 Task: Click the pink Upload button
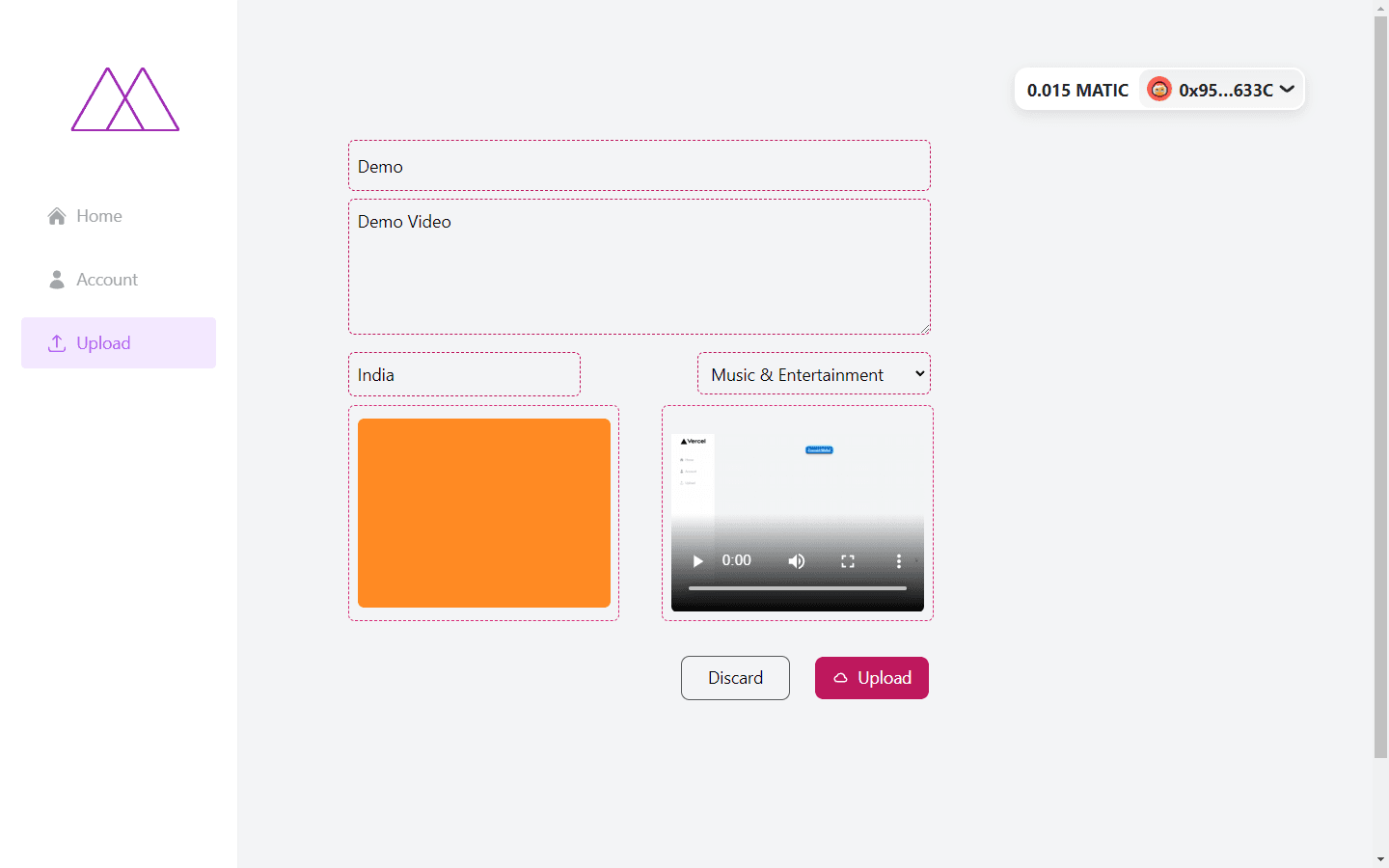pyautogui.click(x=872, y=678)
